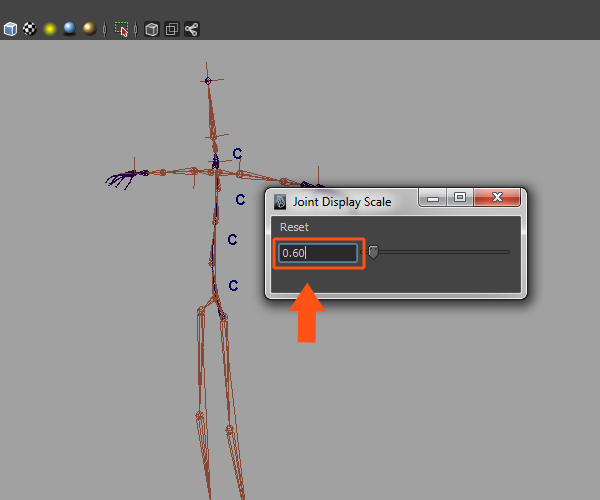The height and width of the screenshot is (500, 600).
Task: Toggle the blue sphere shadows icon
Action: tap(69, 29)
